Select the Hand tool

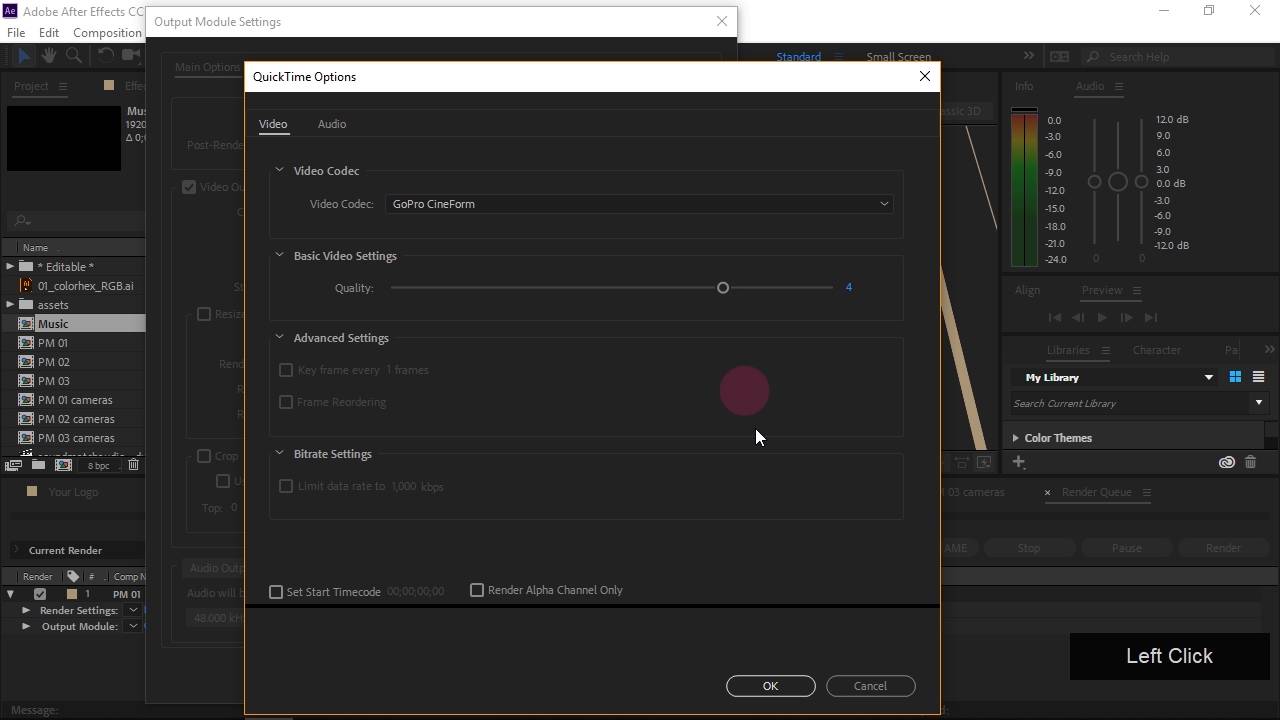click(49, 56)
